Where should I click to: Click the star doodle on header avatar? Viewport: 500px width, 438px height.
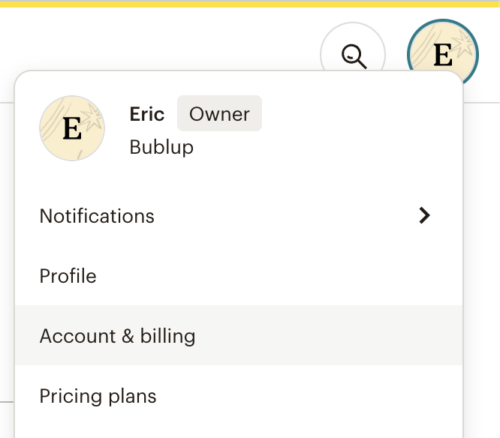(x=463, y=44)
